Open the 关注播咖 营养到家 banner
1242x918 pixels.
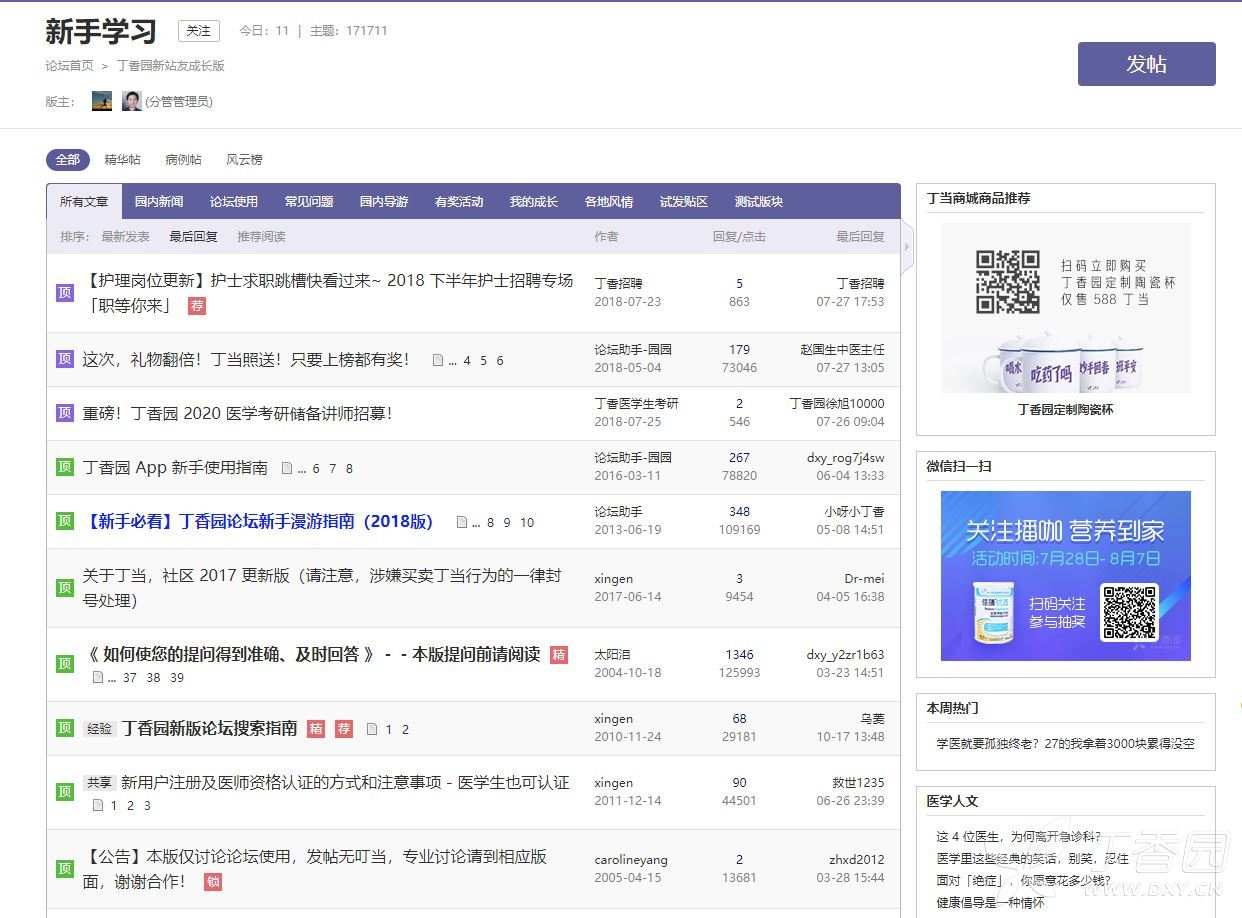coord(1066,576)
